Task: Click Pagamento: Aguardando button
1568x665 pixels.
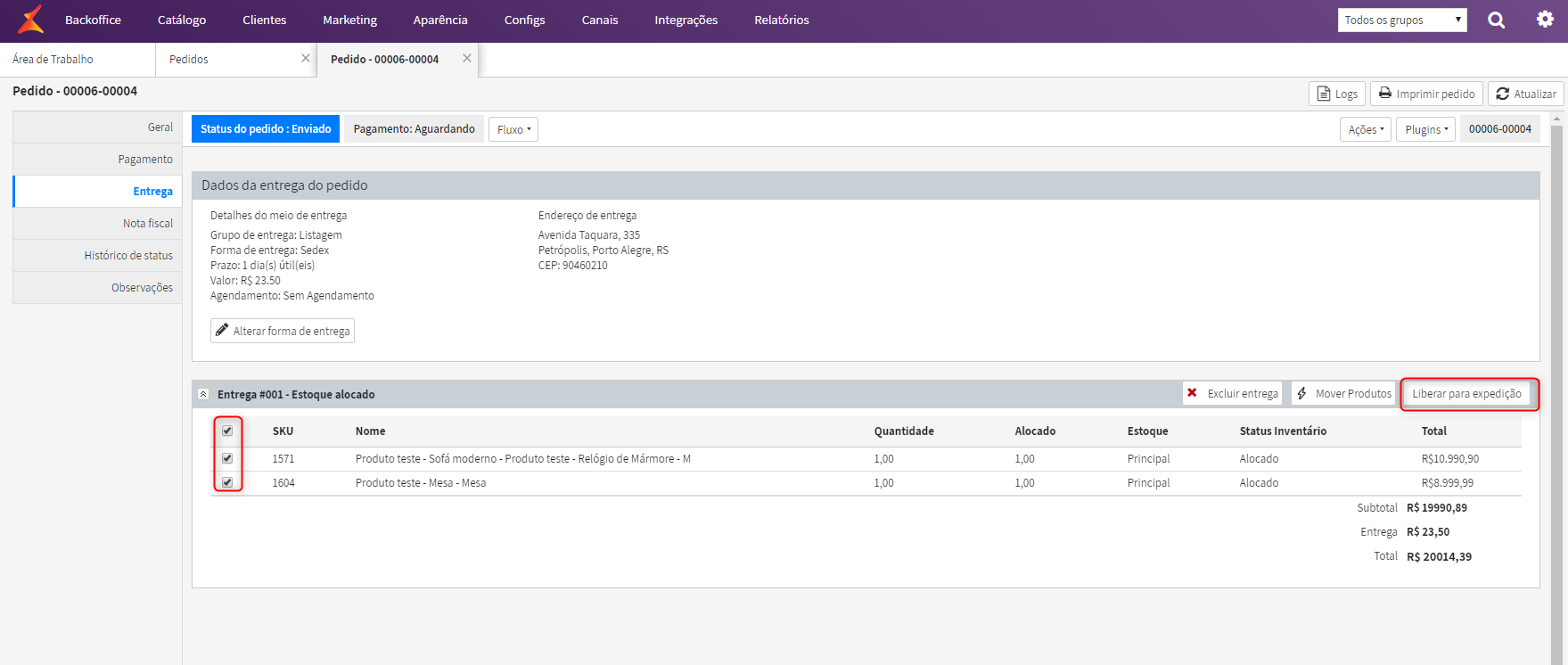Action: click(414, 129)
